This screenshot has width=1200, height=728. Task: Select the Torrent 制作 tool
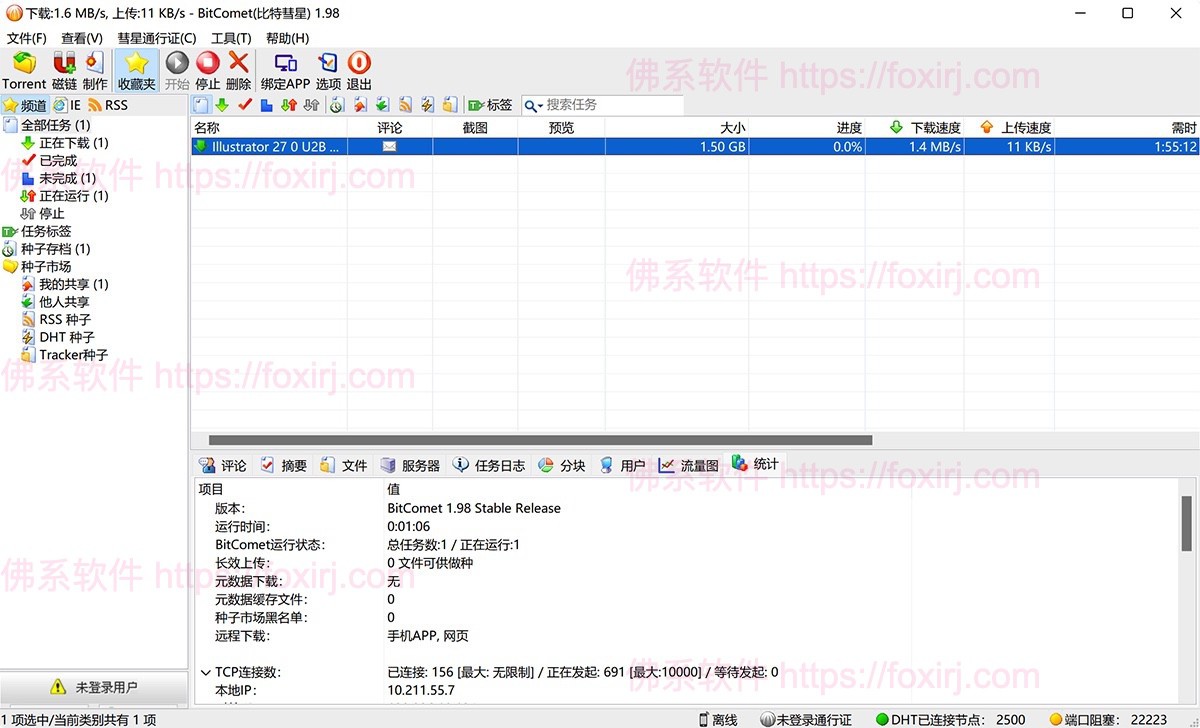click(x=94, y=68)
